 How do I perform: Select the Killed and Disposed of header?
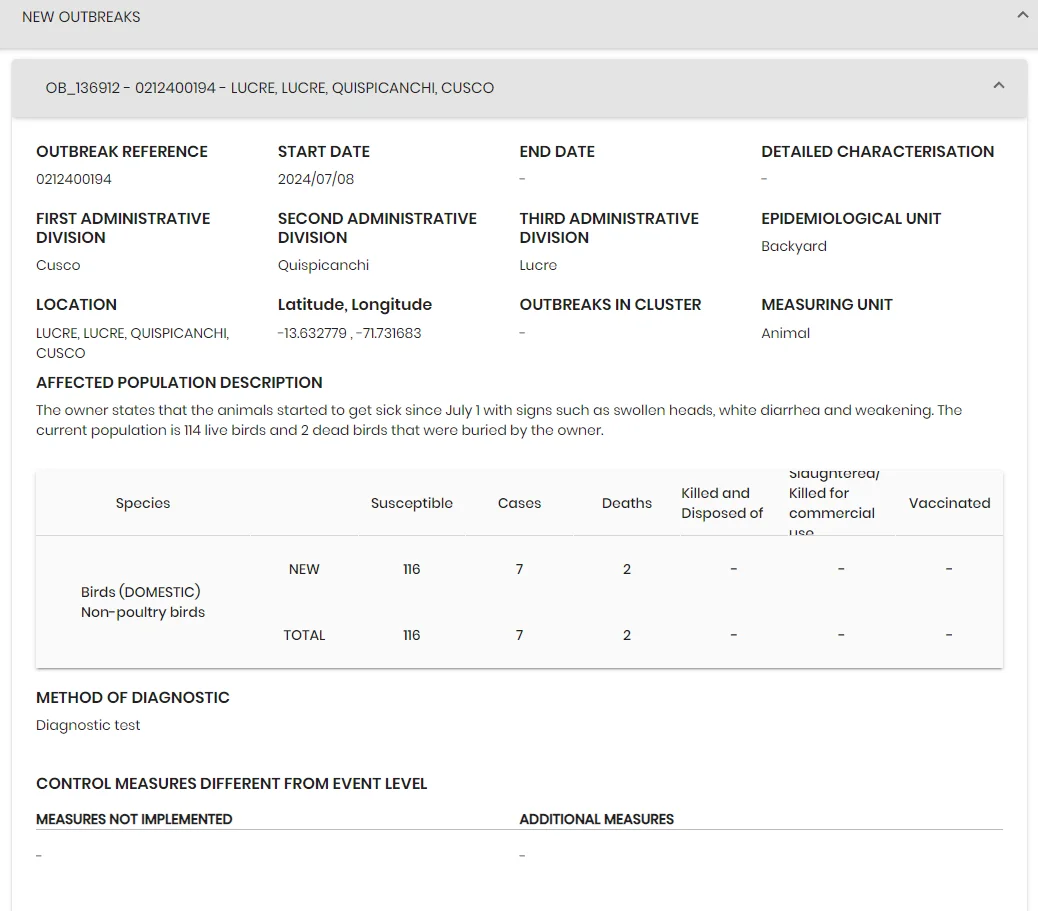tap(722, 503)
